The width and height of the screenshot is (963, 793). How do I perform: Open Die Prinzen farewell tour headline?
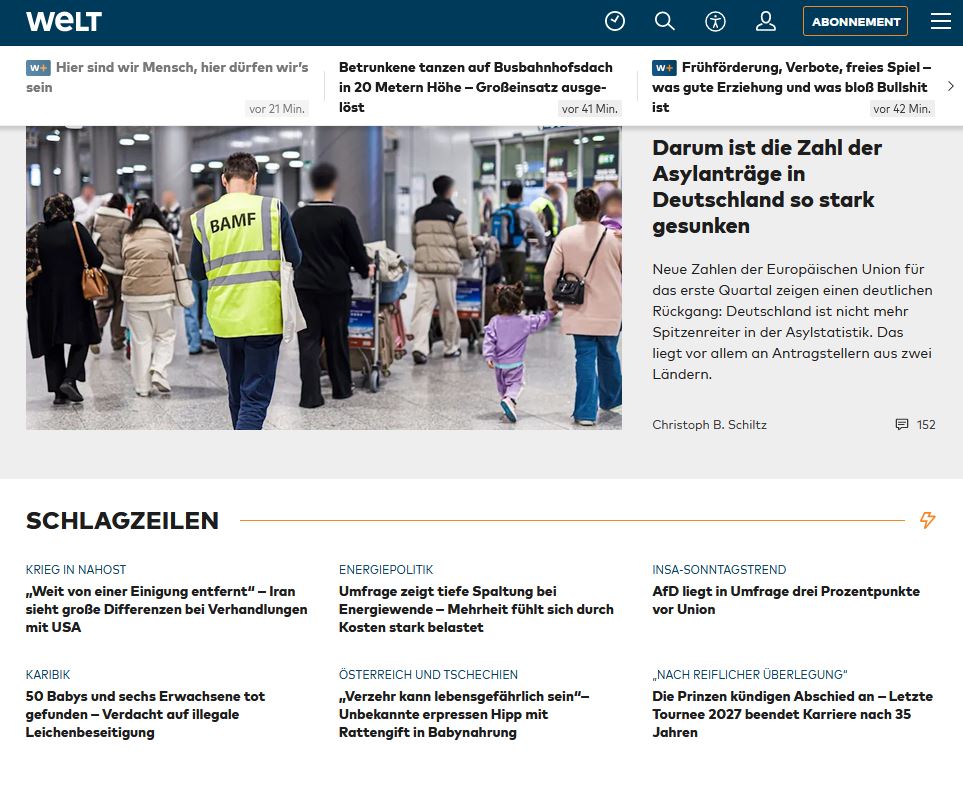click(x=792, y=714)
